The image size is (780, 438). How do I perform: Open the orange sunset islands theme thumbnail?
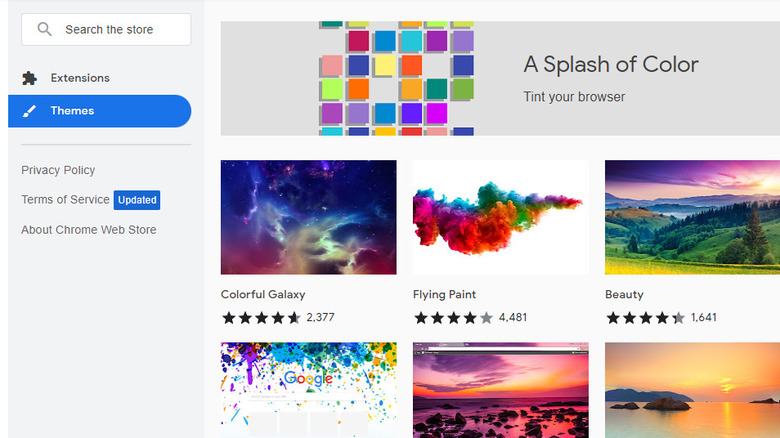coord(692,390)
